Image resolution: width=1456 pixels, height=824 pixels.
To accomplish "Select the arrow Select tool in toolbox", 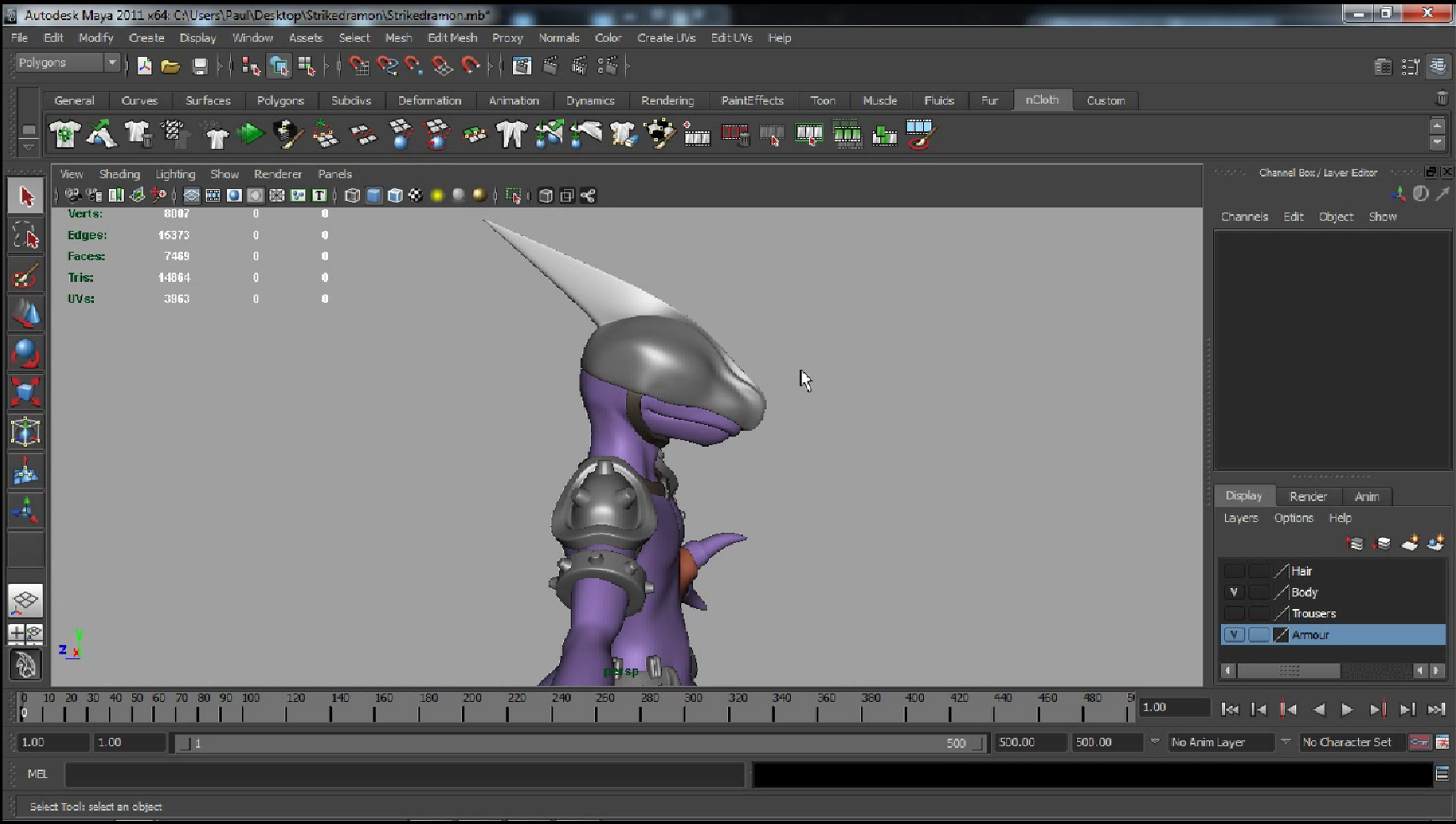I will click(x=26, y=196).
